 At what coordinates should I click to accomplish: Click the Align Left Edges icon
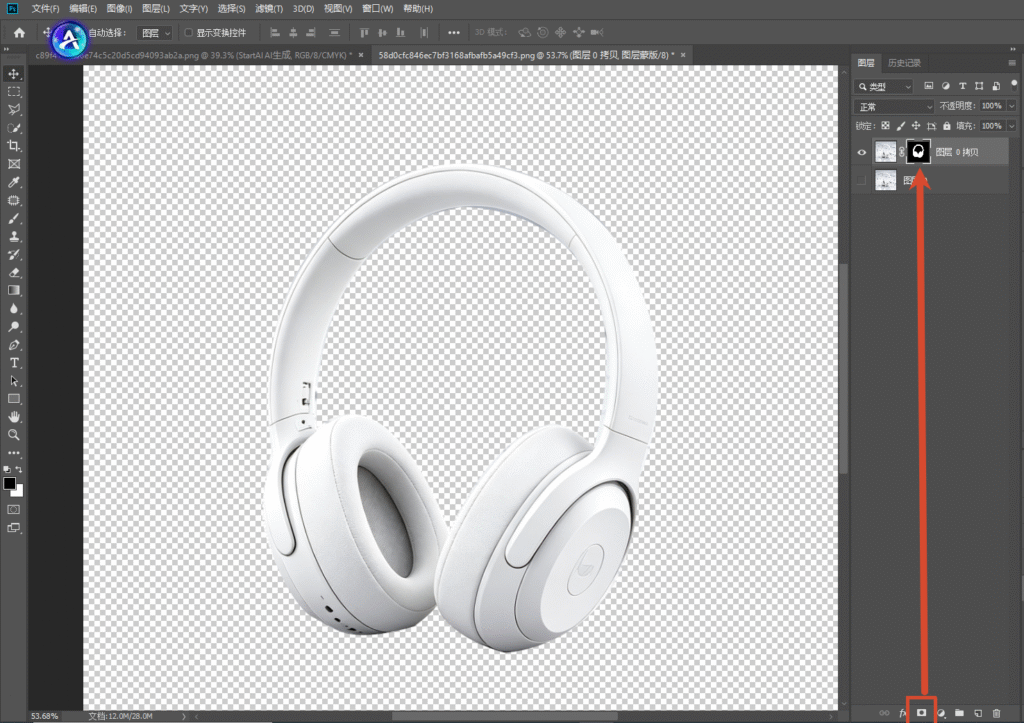coord(275,32)
